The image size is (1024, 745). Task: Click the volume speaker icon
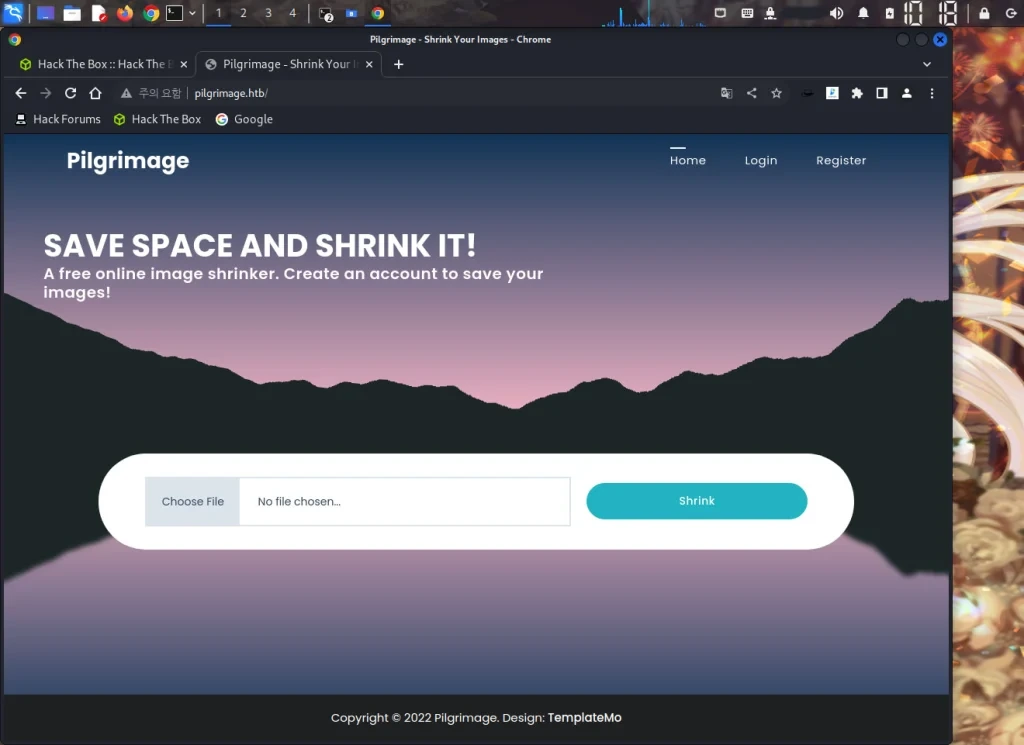836,13
